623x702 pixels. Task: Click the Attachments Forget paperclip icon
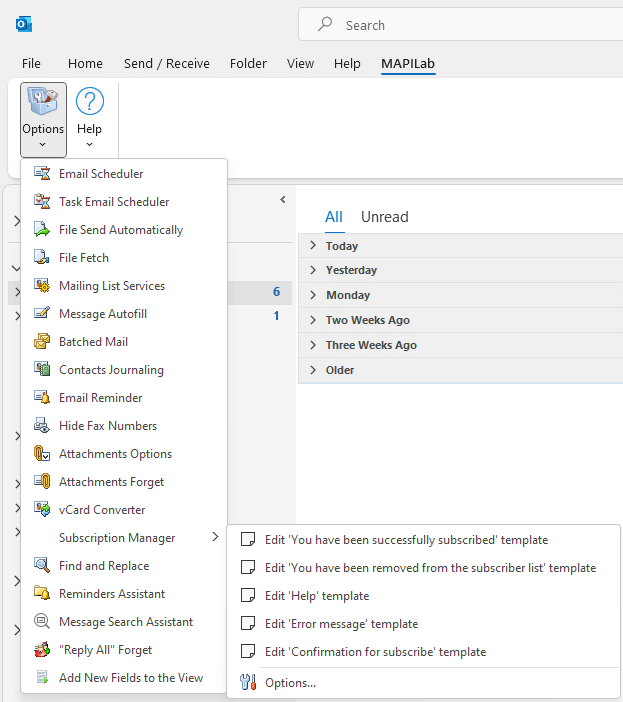click(x=42, y=482)
